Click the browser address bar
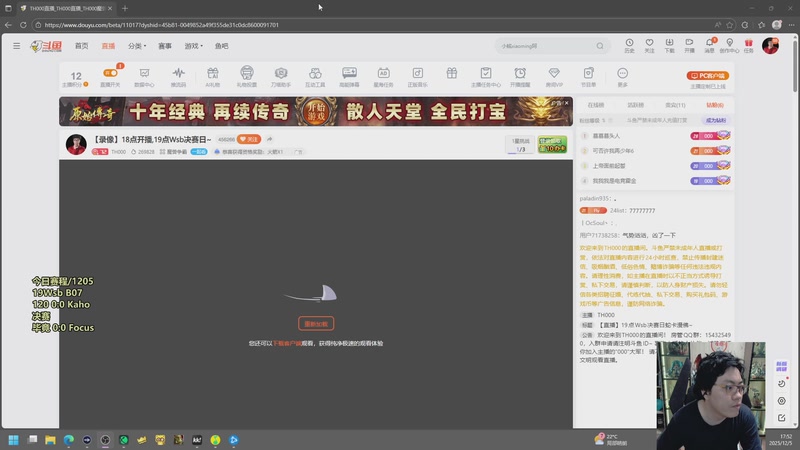The width and height of the screenshot is (800, 450). (372, 24)
